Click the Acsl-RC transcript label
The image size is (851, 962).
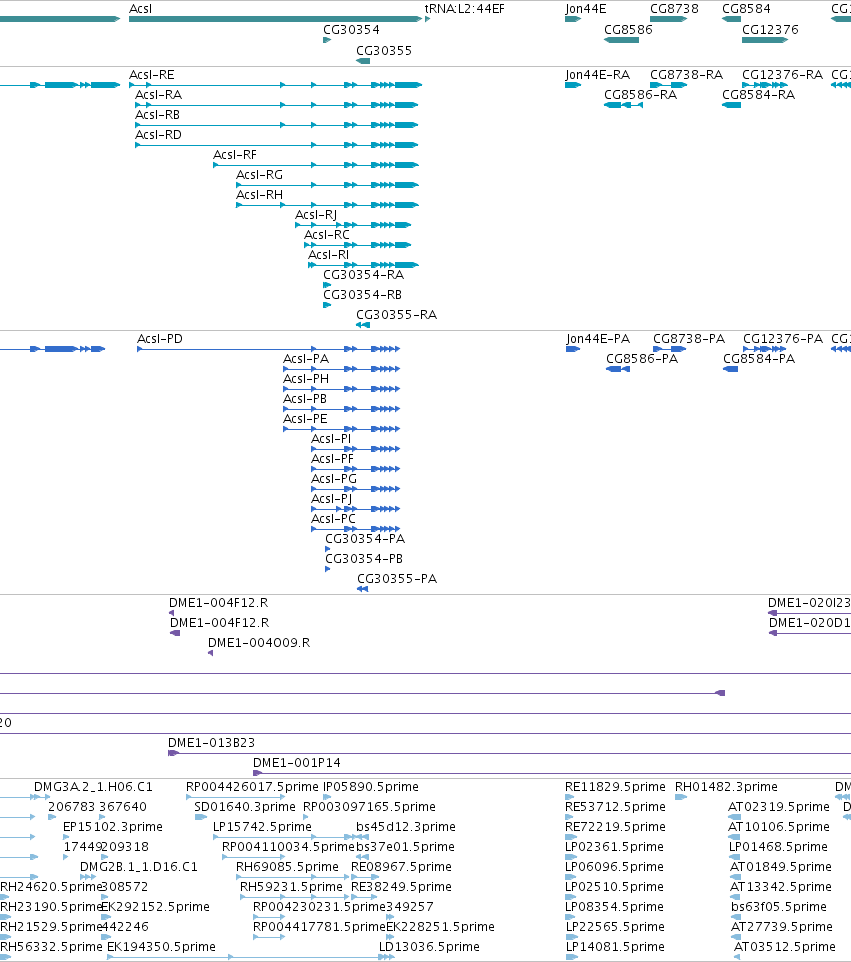pos(327,235)
